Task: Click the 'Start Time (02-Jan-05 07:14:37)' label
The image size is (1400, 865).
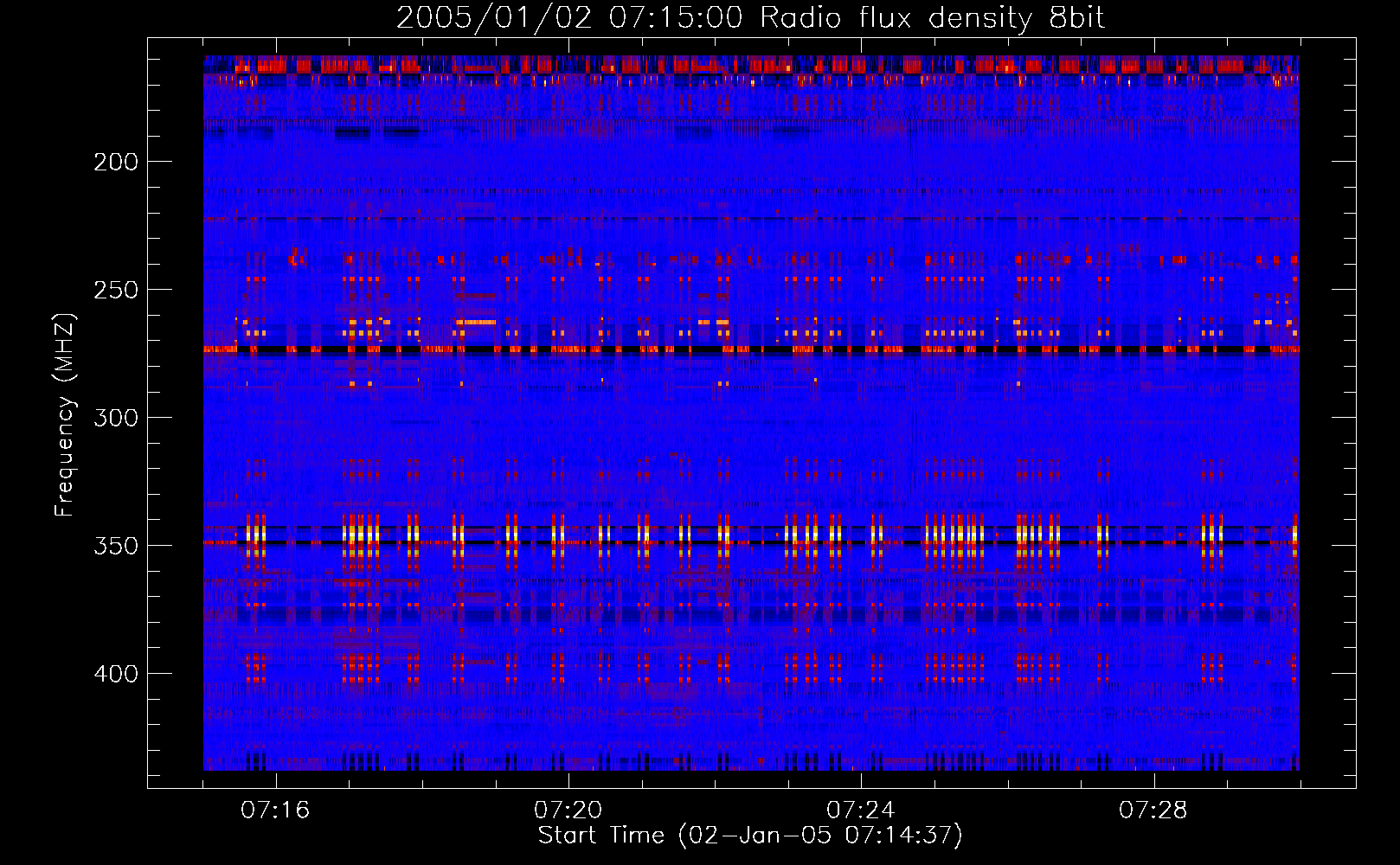Action: (750, 836)
